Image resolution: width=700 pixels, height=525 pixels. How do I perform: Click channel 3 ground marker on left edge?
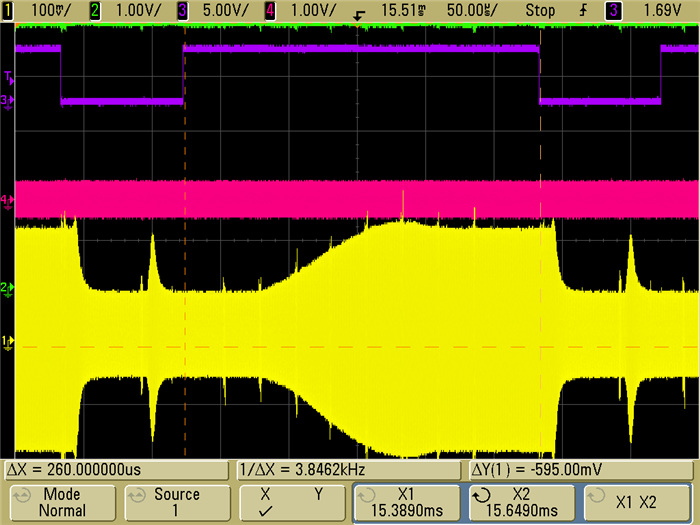pos(7,101)
